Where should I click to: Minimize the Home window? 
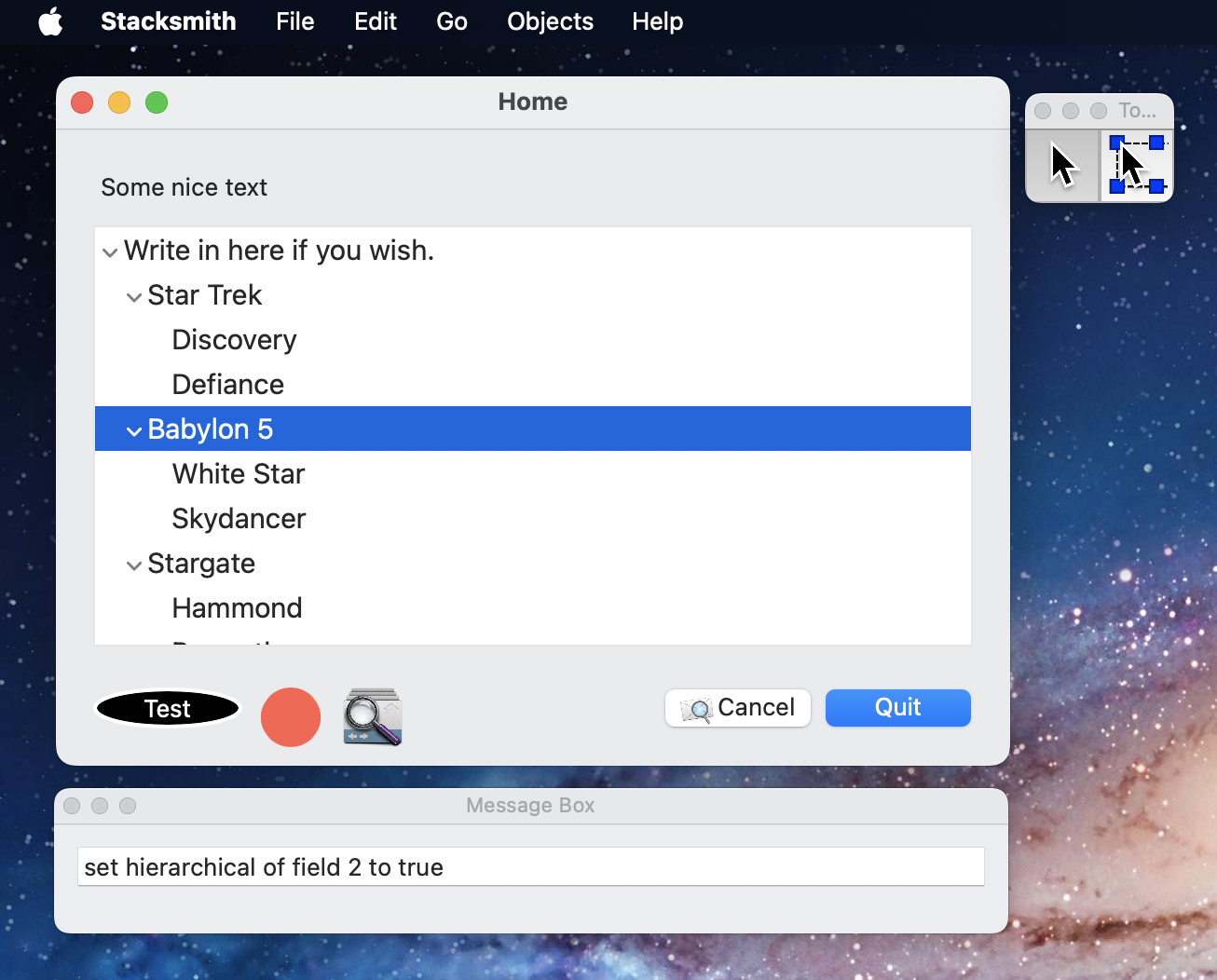coord(119,102)
